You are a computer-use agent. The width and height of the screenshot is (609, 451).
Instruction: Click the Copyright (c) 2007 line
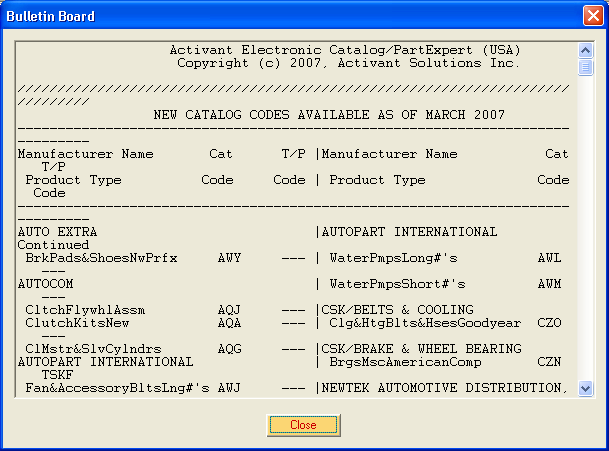(348, 63)
